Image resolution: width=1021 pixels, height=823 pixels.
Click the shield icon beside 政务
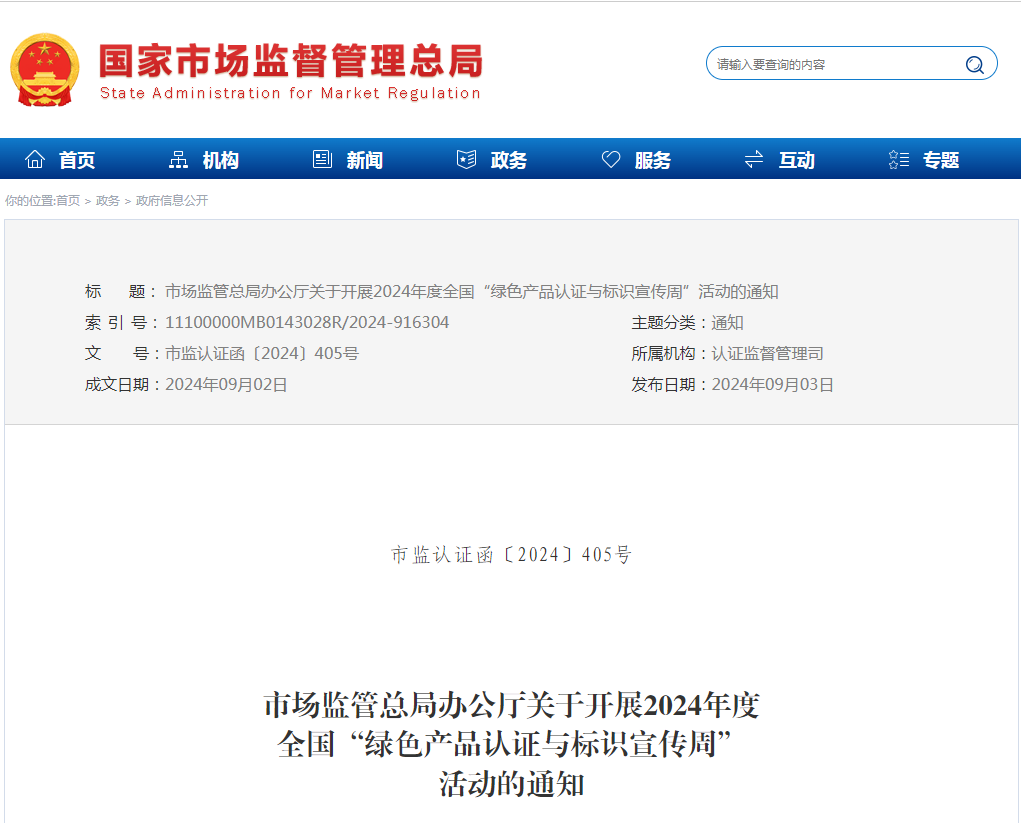coord(466,160)
